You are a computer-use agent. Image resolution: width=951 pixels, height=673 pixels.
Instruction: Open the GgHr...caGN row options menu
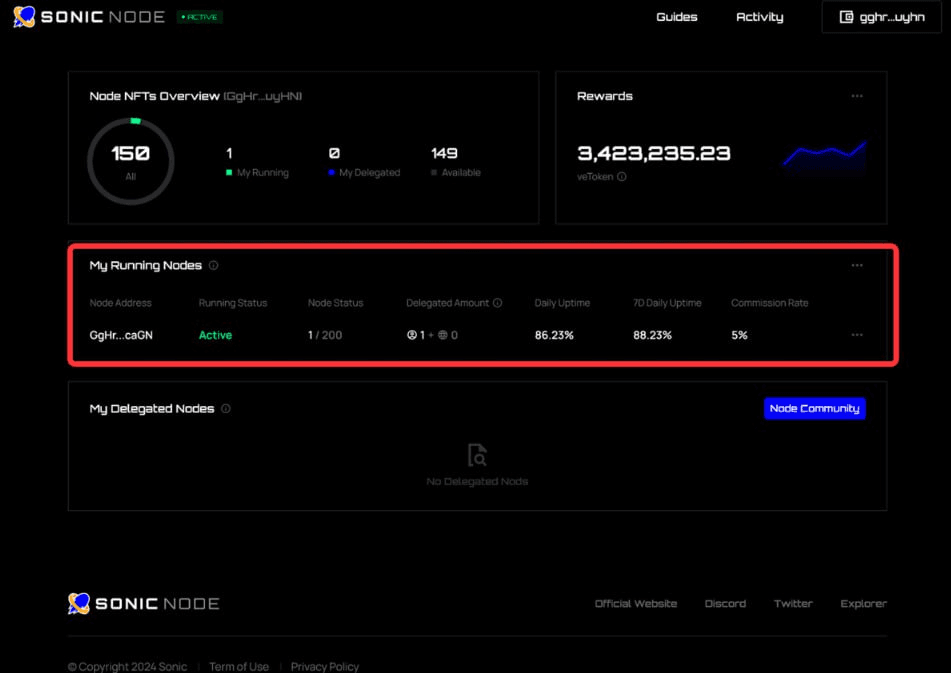[856, 335]
